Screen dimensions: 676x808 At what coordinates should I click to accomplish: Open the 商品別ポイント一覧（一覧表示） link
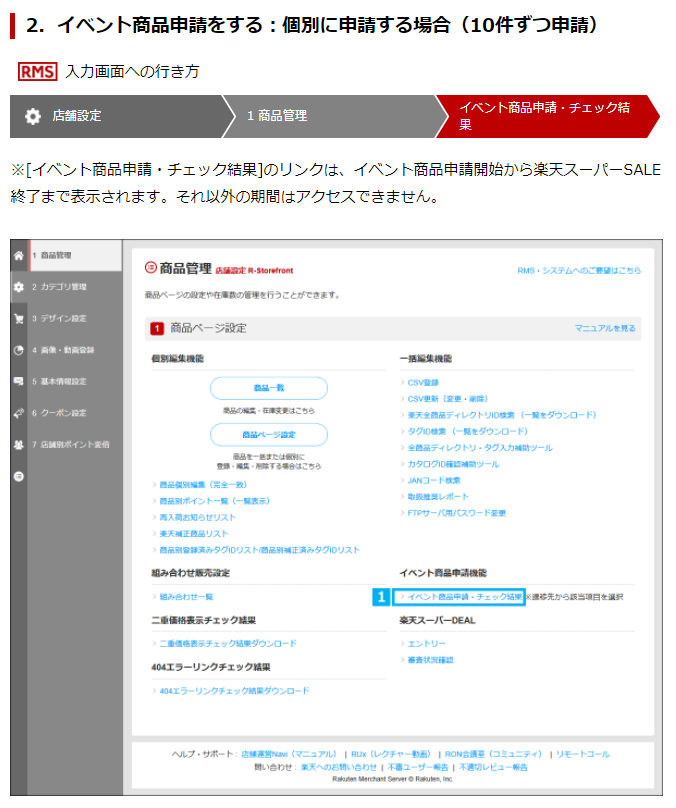click(214, 501)
